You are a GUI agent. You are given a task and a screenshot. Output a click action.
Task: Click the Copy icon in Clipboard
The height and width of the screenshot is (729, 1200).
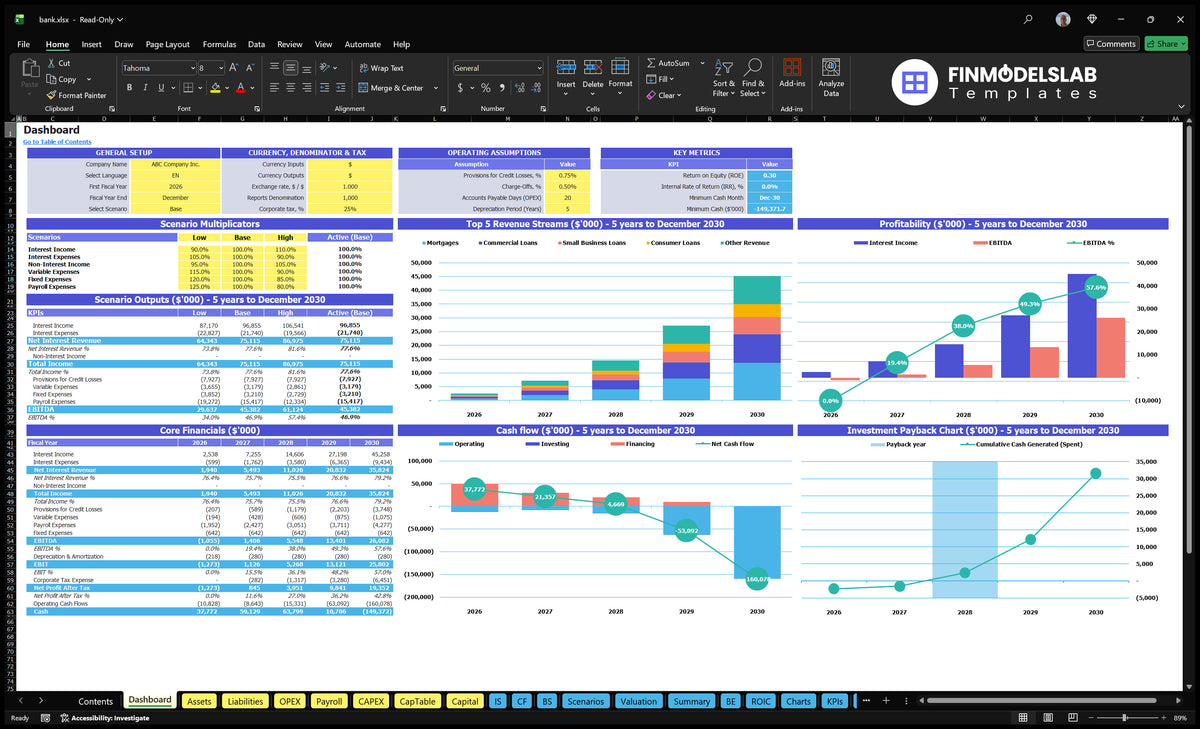point(51,79)
